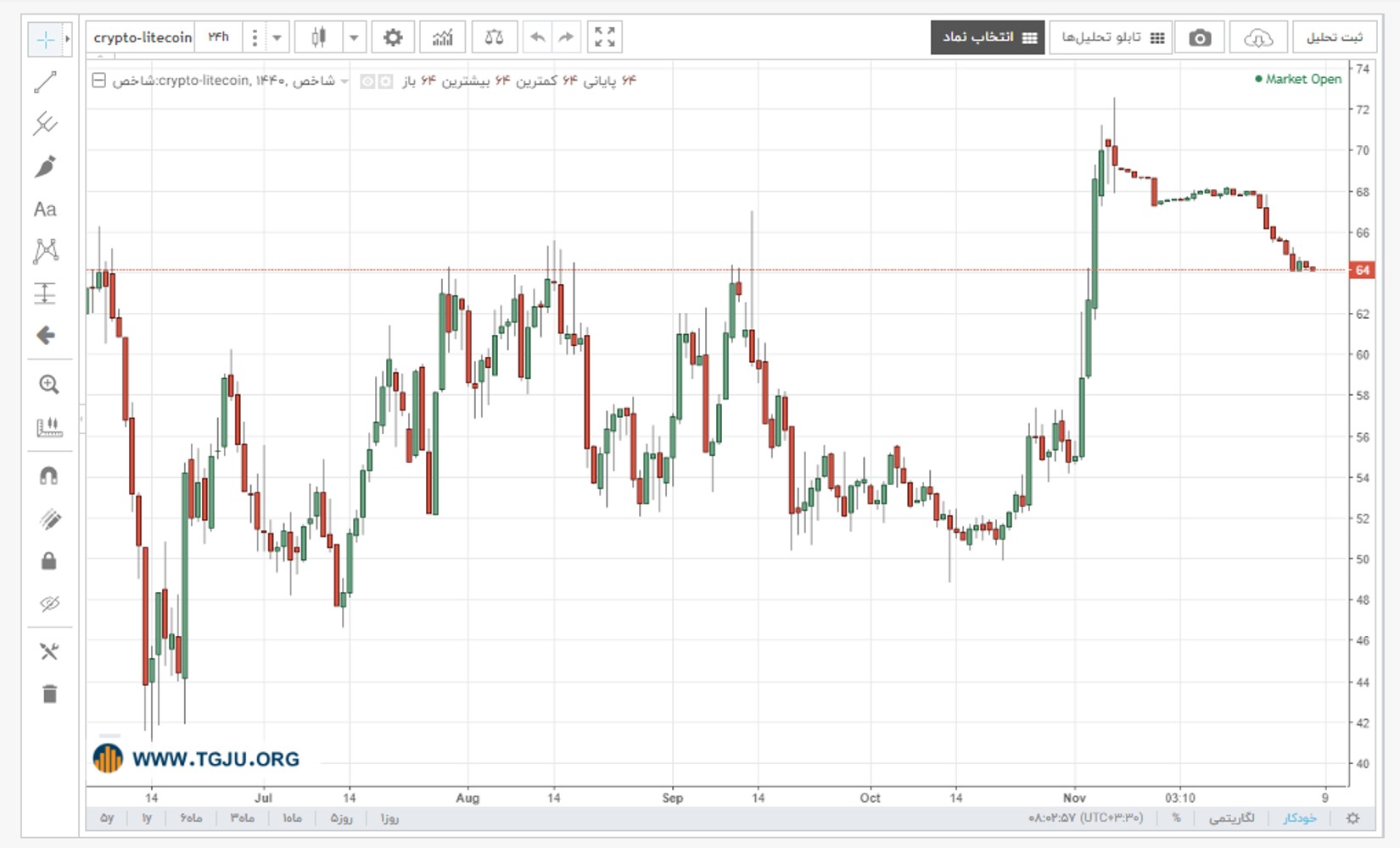Screen dimensions: 1400x848
Task: Open the تابلو تحلیل‌ها analyses board
Action: point(1112,38)
